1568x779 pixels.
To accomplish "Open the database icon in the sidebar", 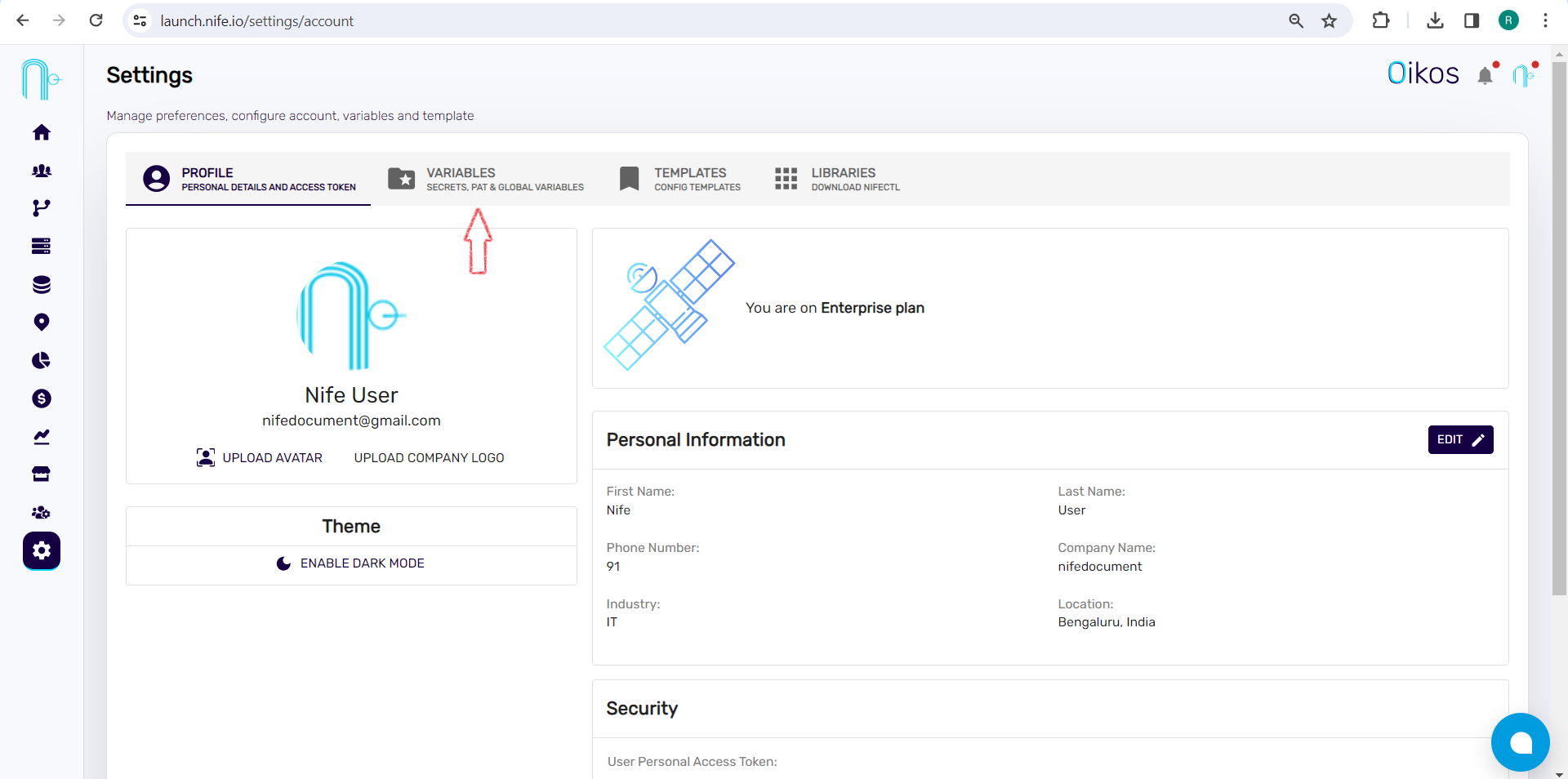I will (x=41, y=284).
